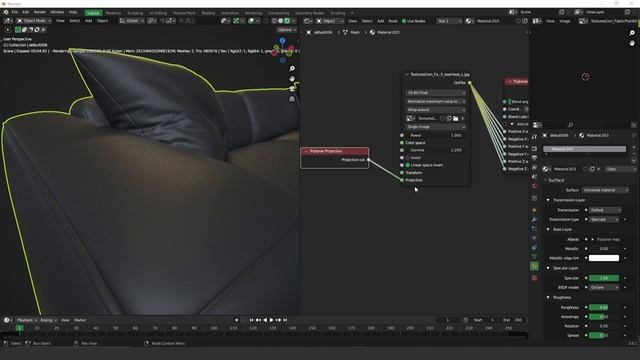
Task: Open the Output properties tab icon
Action: (x=534, y=158)
